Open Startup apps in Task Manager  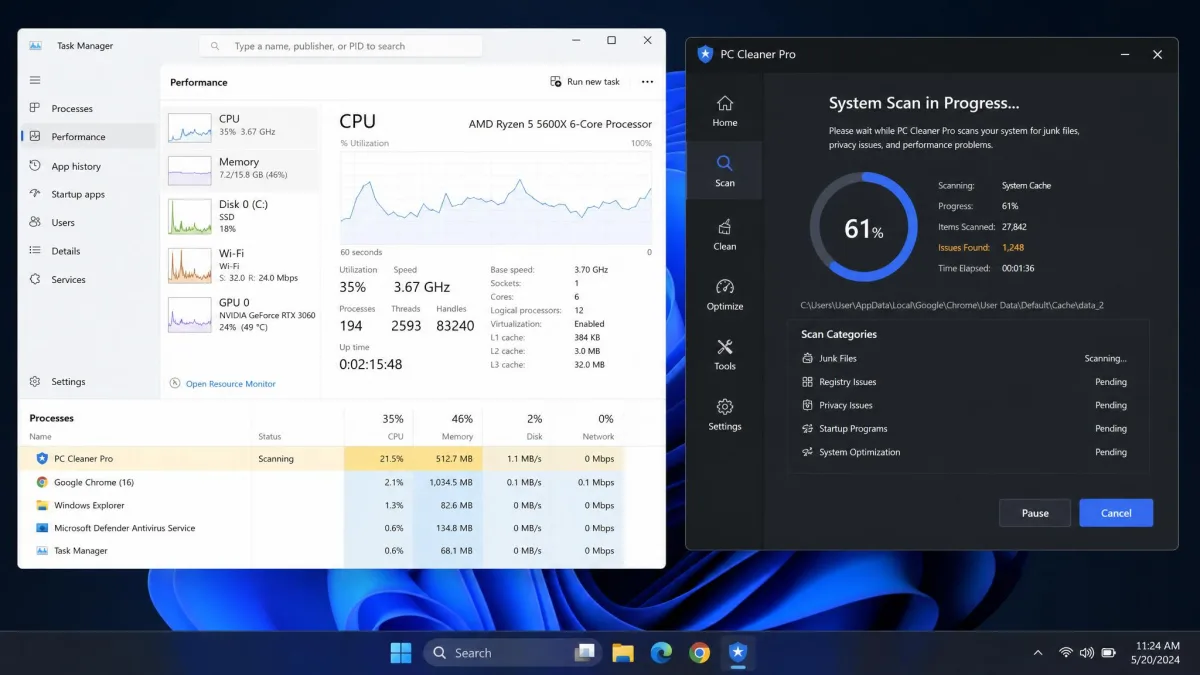89,194
